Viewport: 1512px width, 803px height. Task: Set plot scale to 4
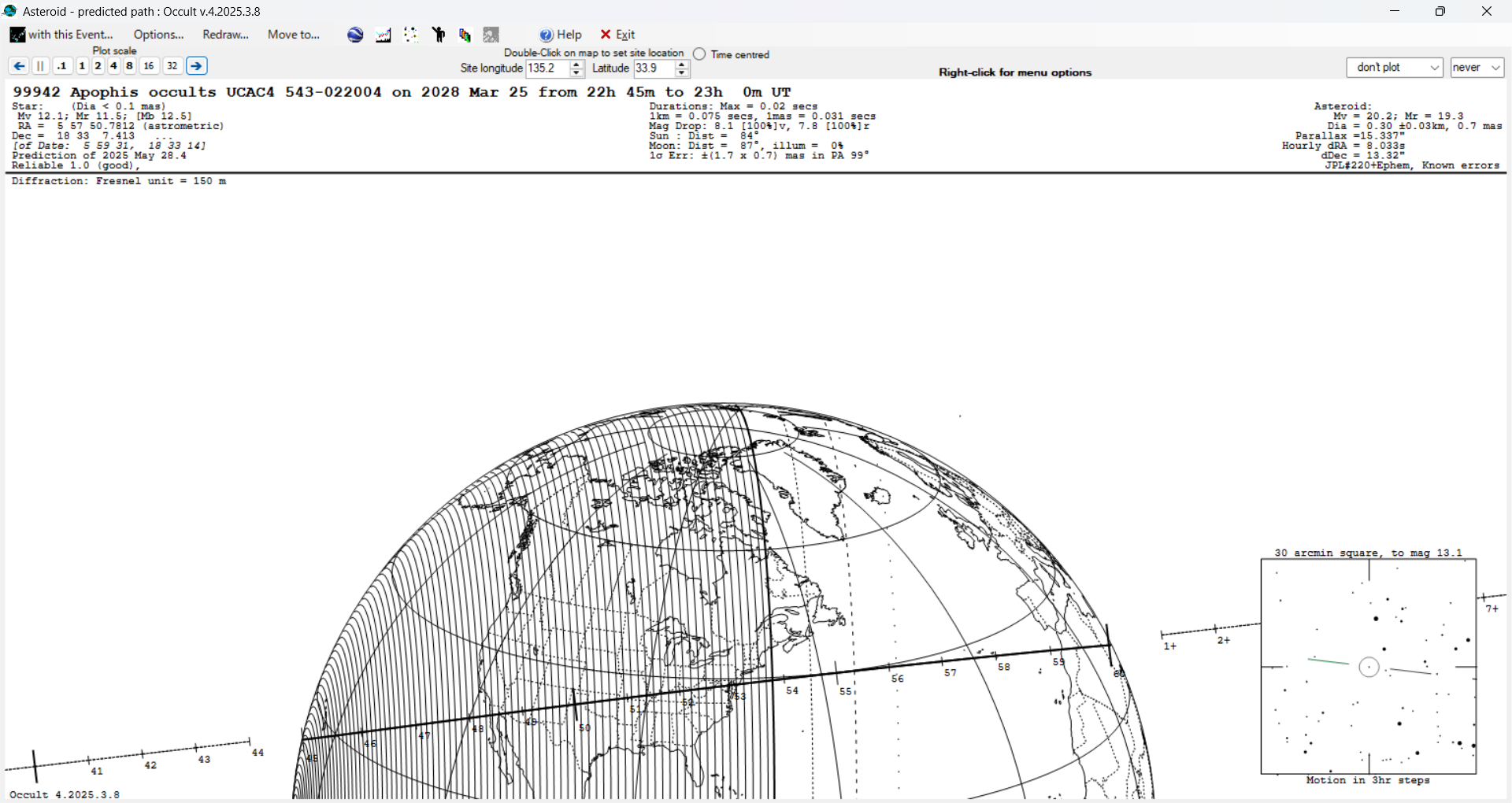pos(113,66)
